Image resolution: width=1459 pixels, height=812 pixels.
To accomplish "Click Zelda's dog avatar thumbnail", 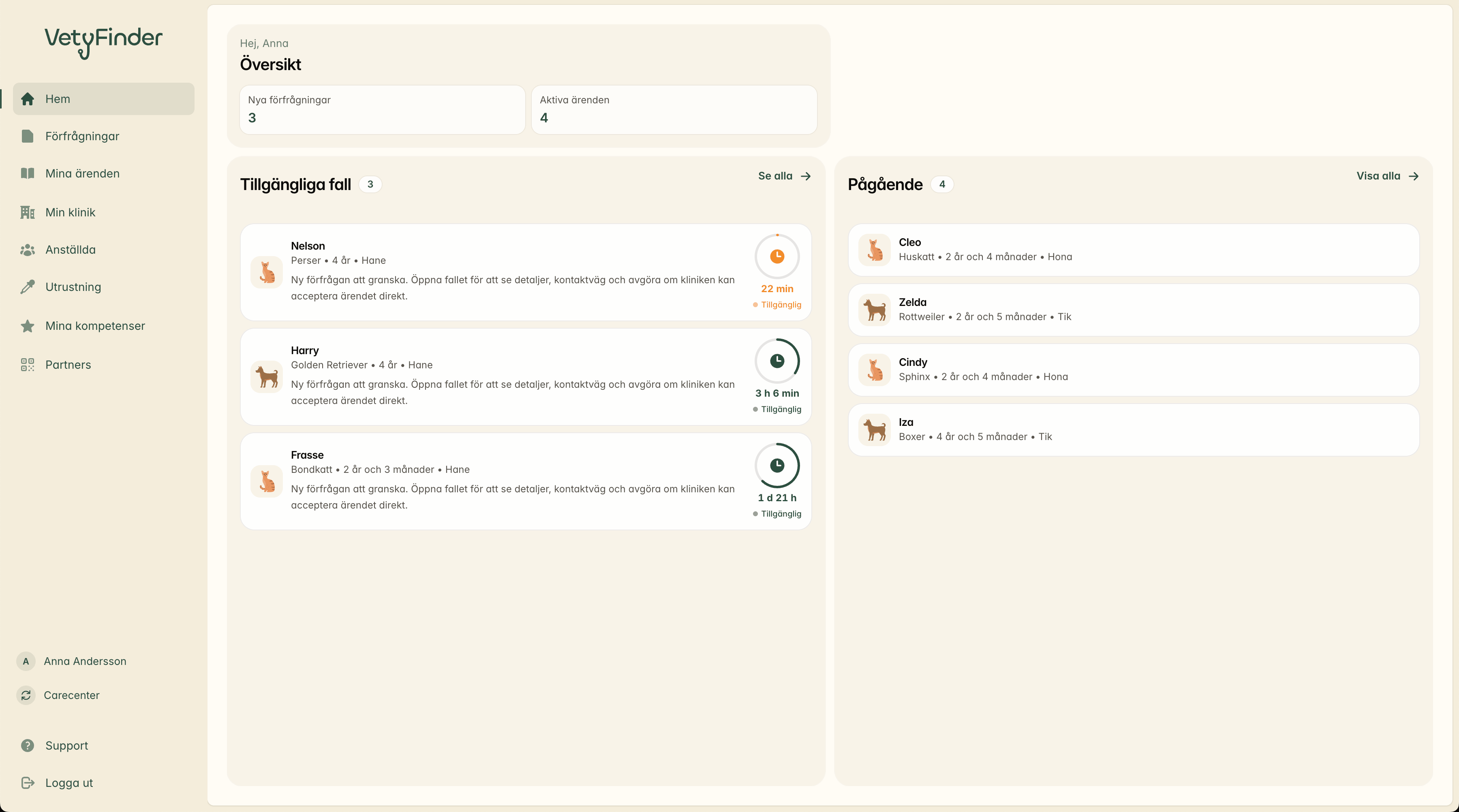I will pos(875,310).
